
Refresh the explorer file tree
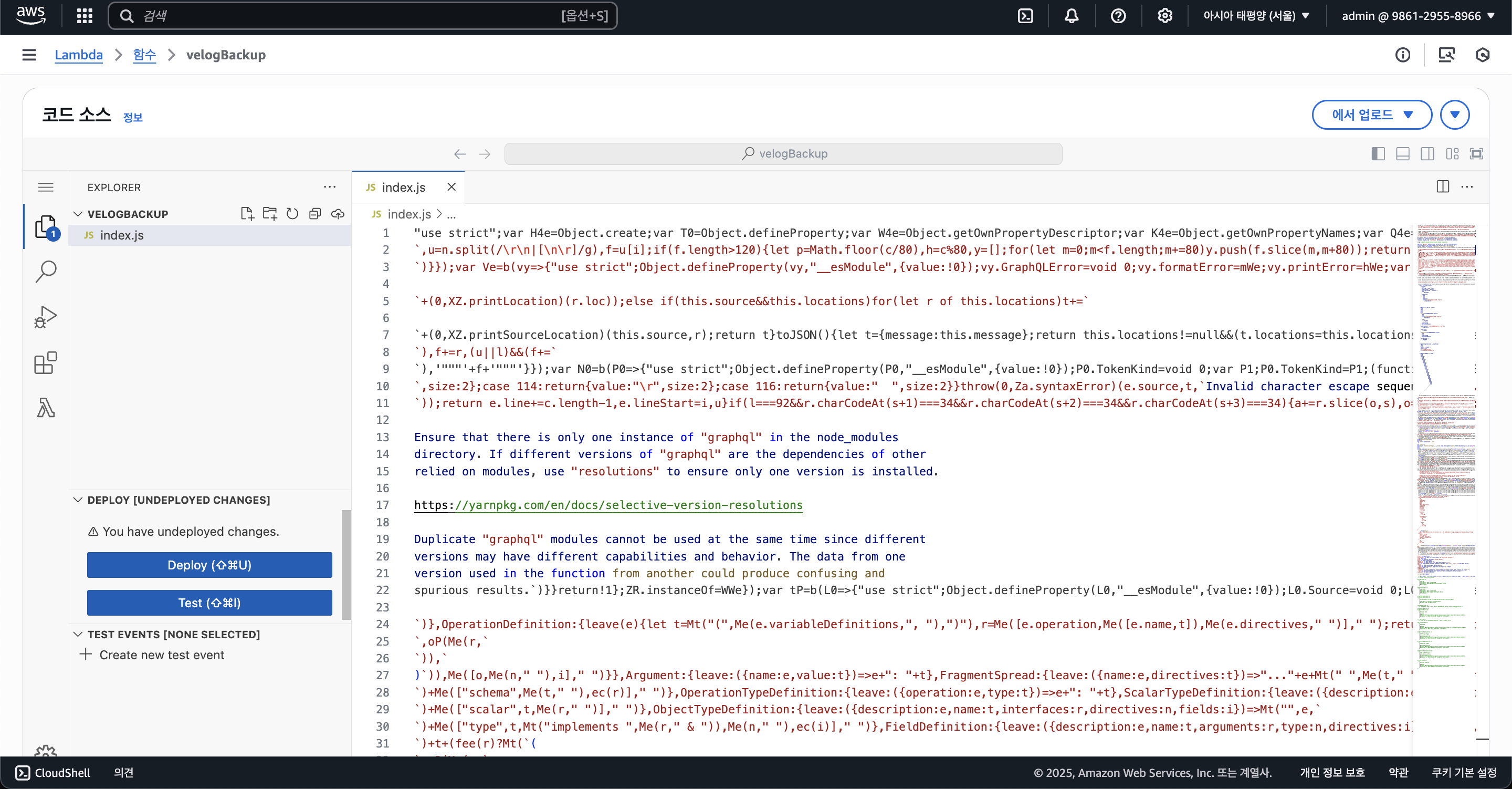(x=292, y=214)
